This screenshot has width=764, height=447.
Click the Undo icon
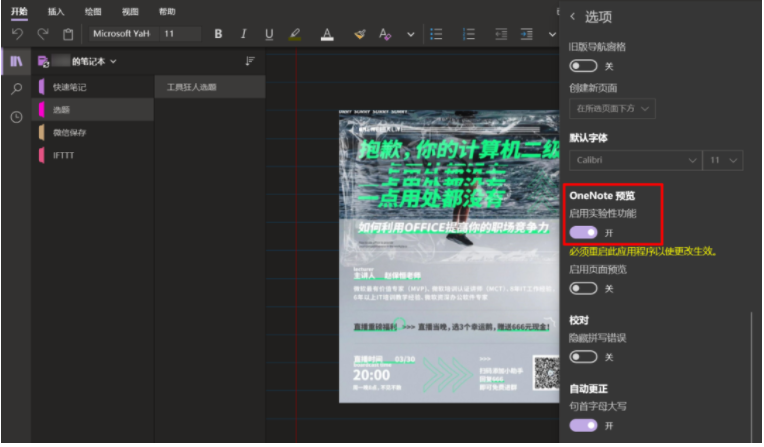click(17, 34)
